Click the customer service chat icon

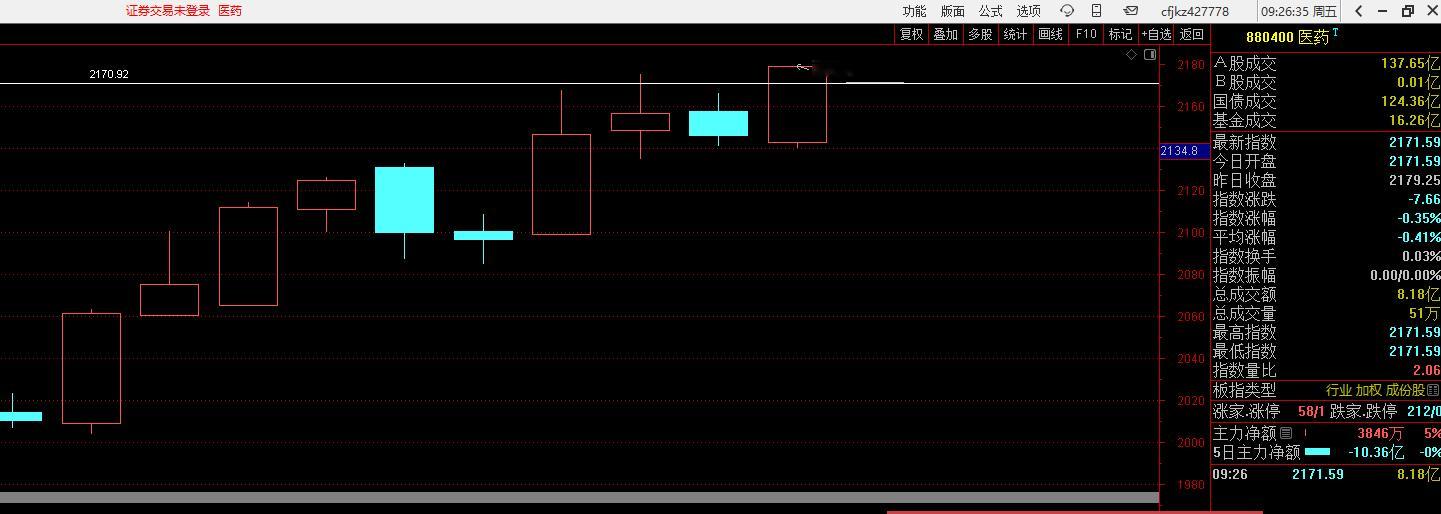[x=1067, y=11]
